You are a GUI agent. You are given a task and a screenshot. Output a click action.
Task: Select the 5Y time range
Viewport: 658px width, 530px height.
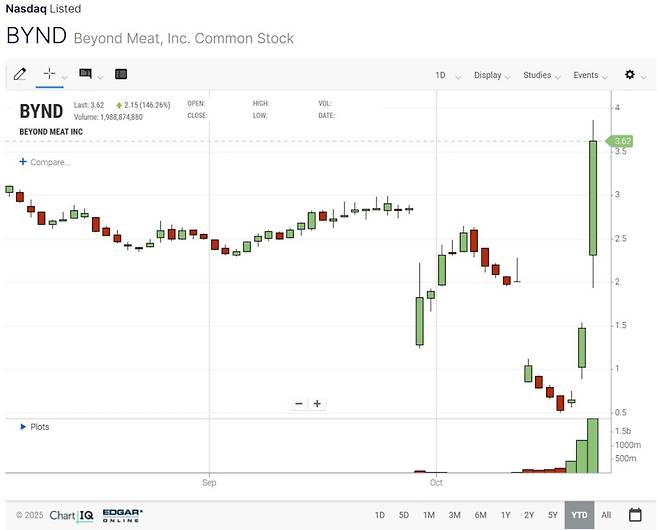(553, 515)
